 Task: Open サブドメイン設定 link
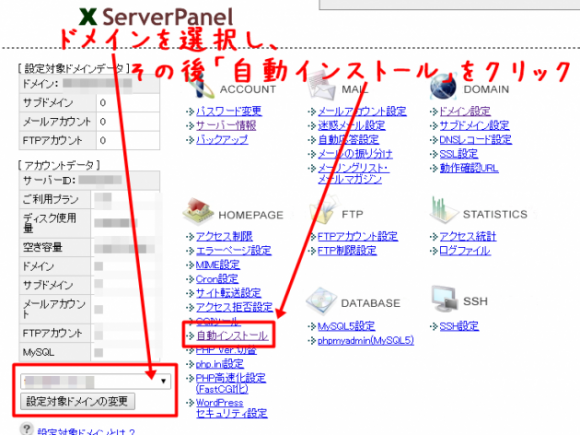474,125
